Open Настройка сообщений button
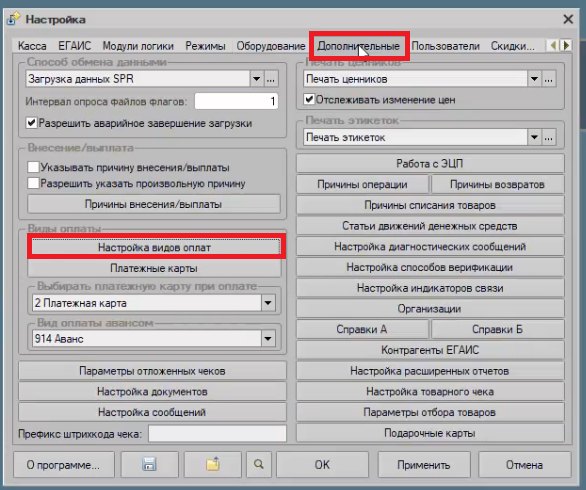 coord(152,412)
